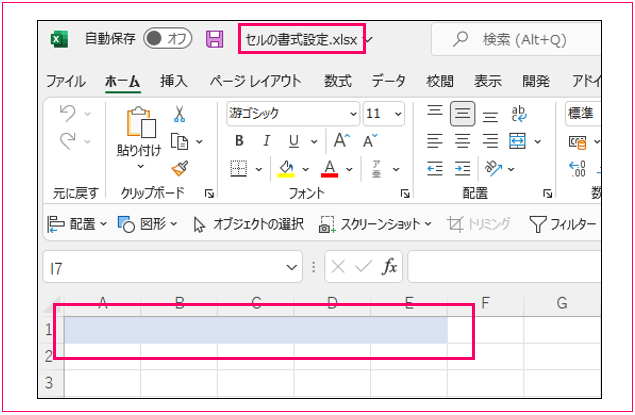The width and height of the screenshot is (635, 415).
Task: Expand the Name Box dropdown arrow
Action: 292,267
